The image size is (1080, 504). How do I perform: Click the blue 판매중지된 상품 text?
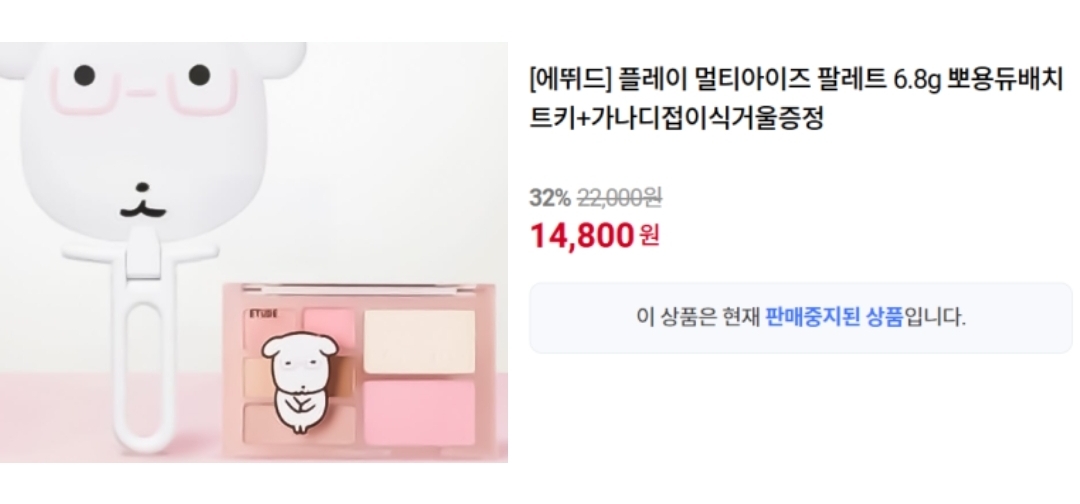(x=833, y=317)
